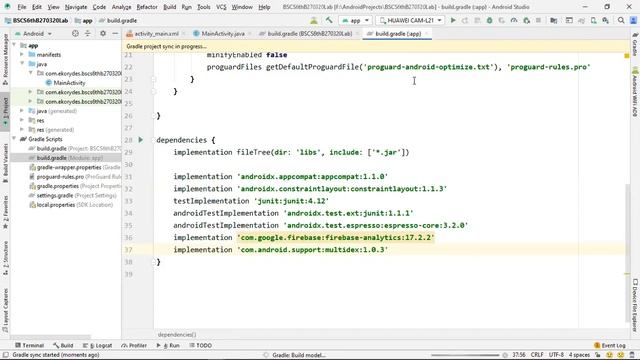
Task: Click the Gradle build progress bar
Action: point(465,355)
